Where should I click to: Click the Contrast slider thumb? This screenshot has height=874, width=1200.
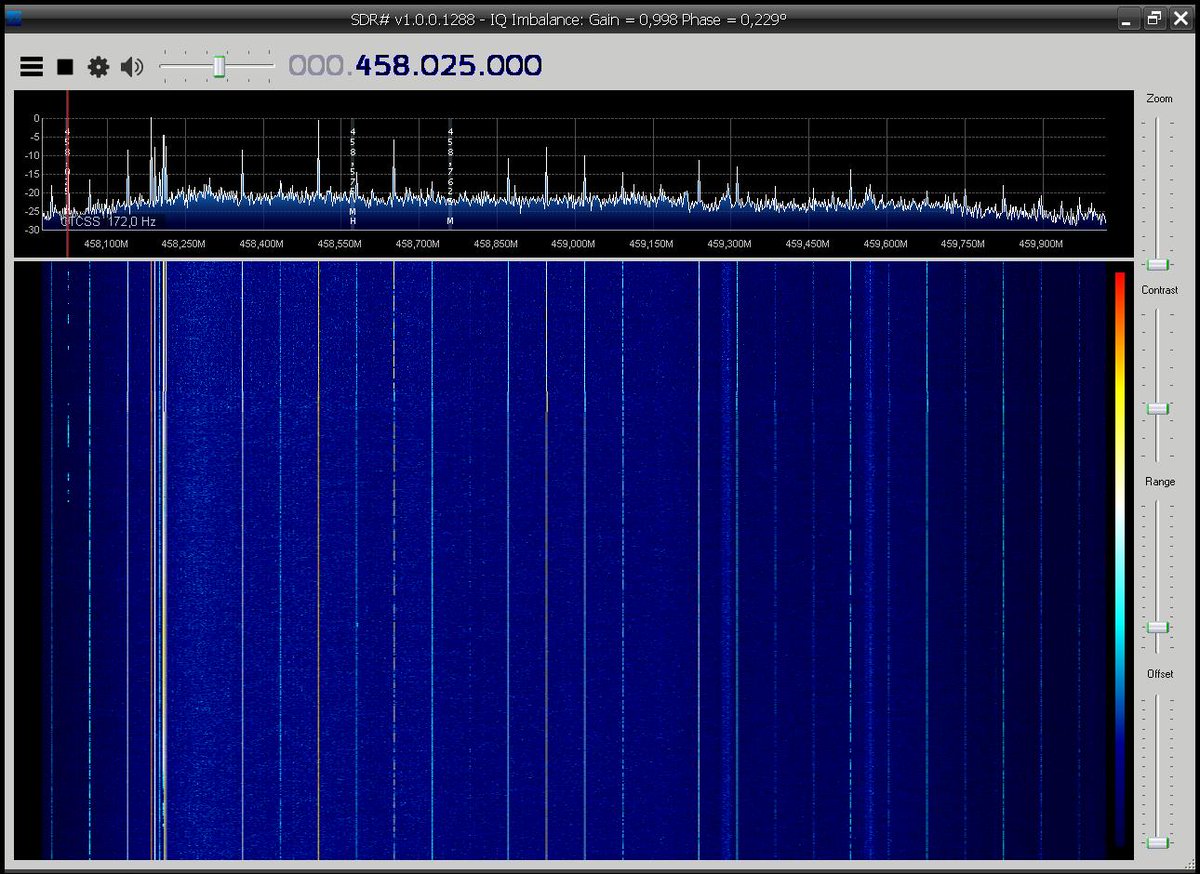tap(1157, 407)
